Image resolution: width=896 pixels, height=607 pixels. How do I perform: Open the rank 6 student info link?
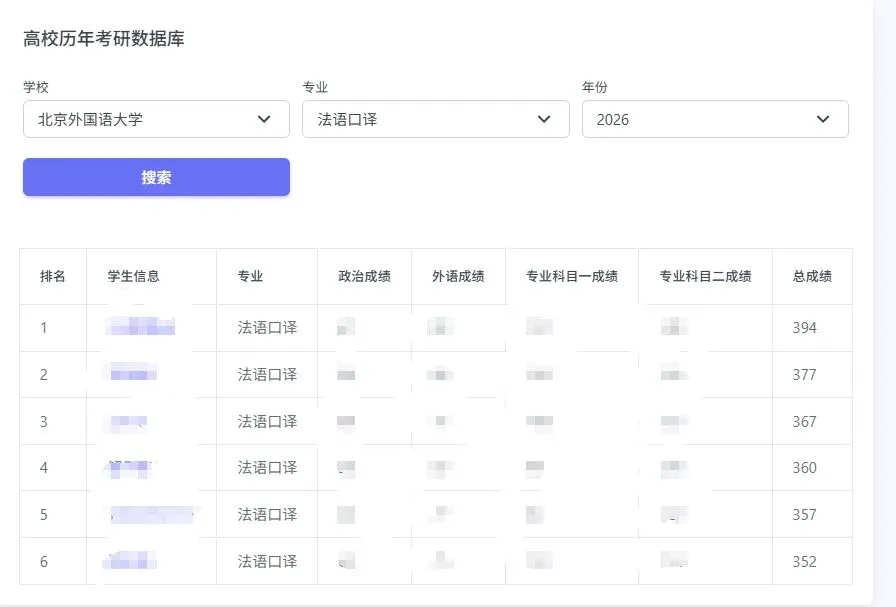click(x=128, y=561)
